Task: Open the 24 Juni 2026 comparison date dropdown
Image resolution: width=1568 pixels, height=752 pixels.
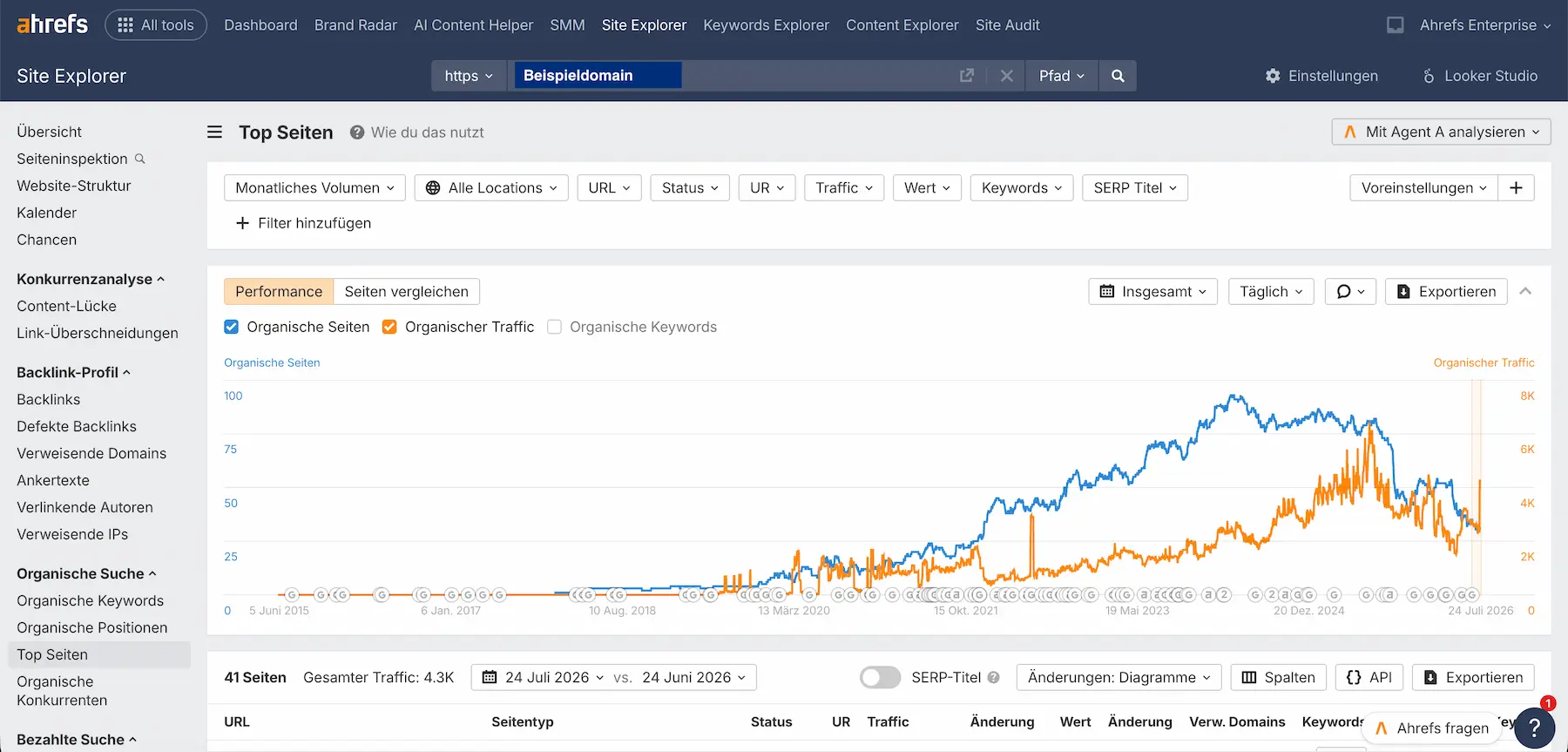Action: (694, 678)
